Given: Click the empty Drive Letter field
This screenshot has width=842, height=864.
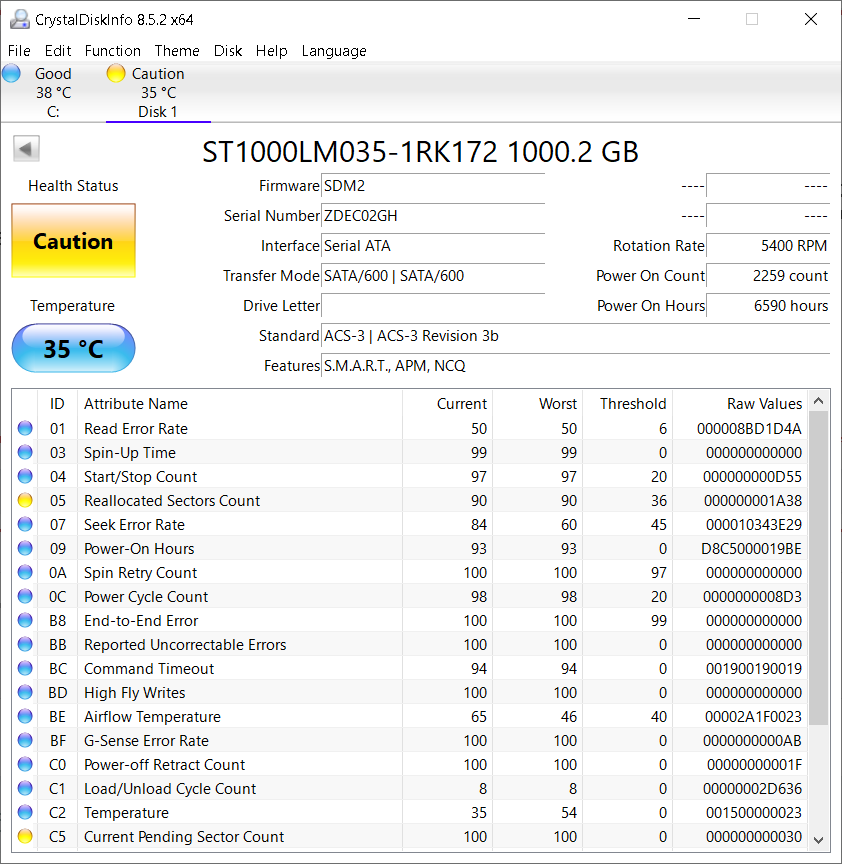Looking at the screenshot, I should [433, 306].
